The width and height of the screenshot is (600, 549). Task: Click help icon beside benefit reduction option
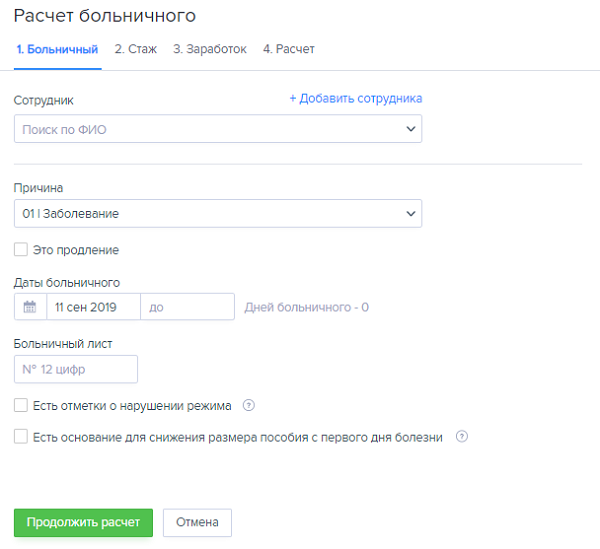pos(462,437)
